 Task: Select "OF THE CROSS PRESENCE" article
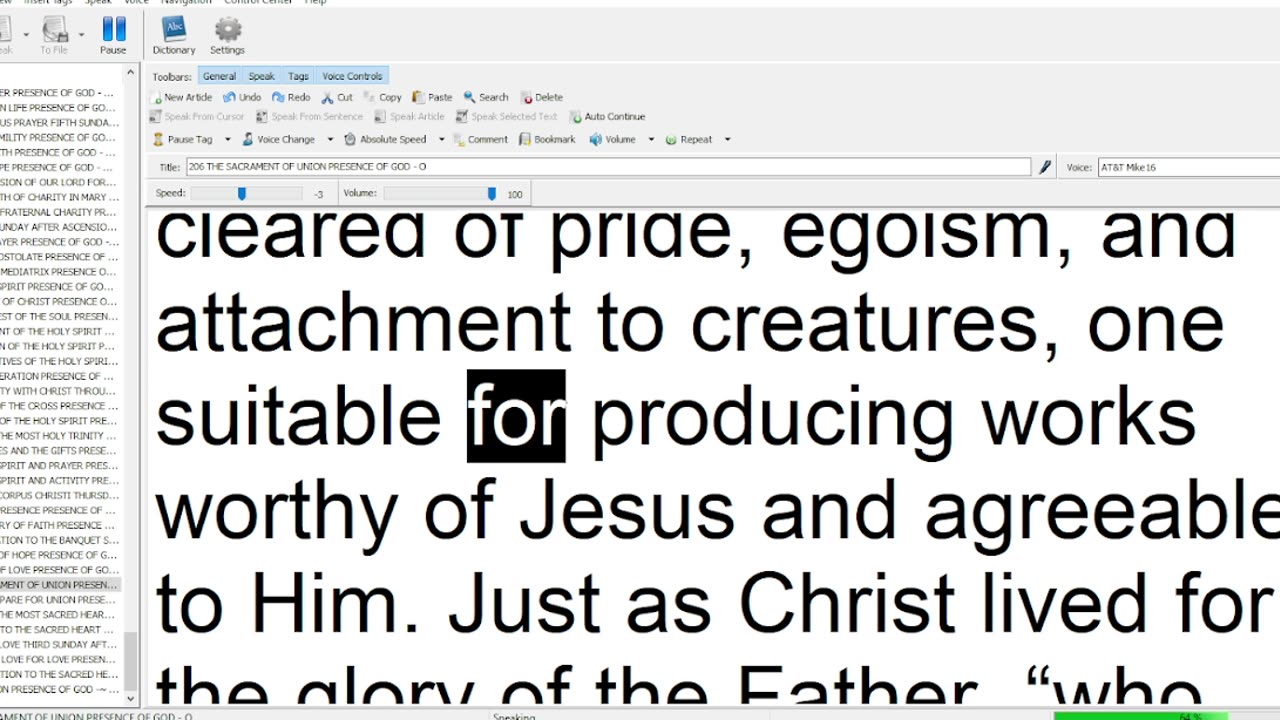click(x=59, y=406)
